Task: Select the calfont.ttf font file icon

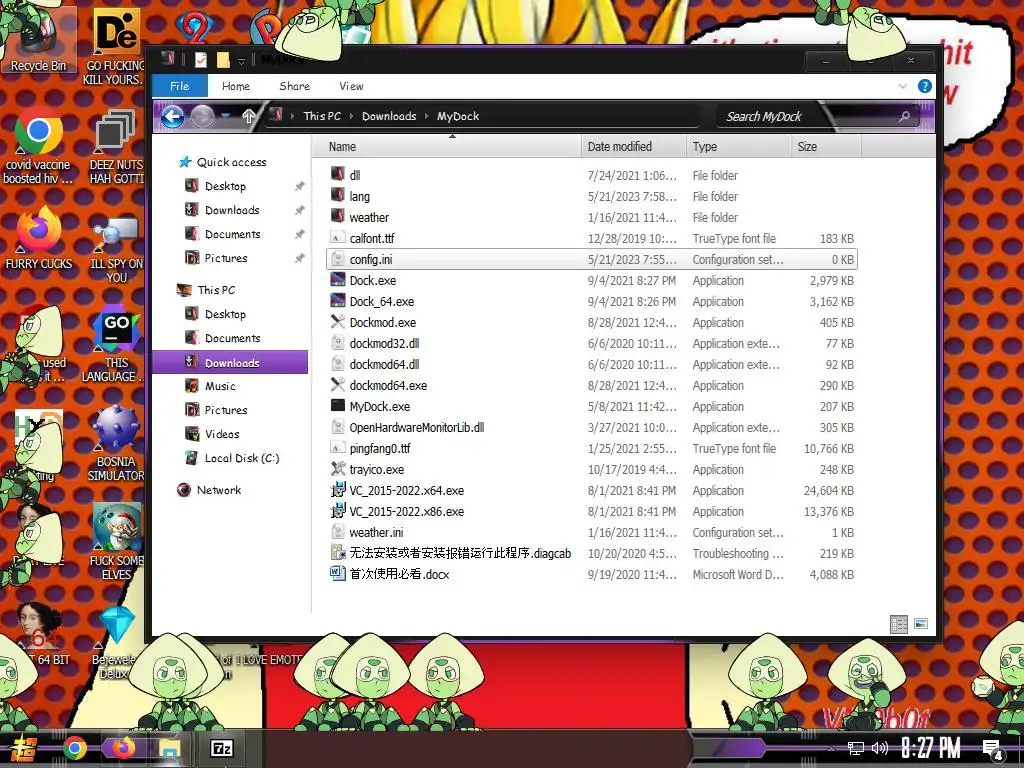Action: click(x=338, y=238)
